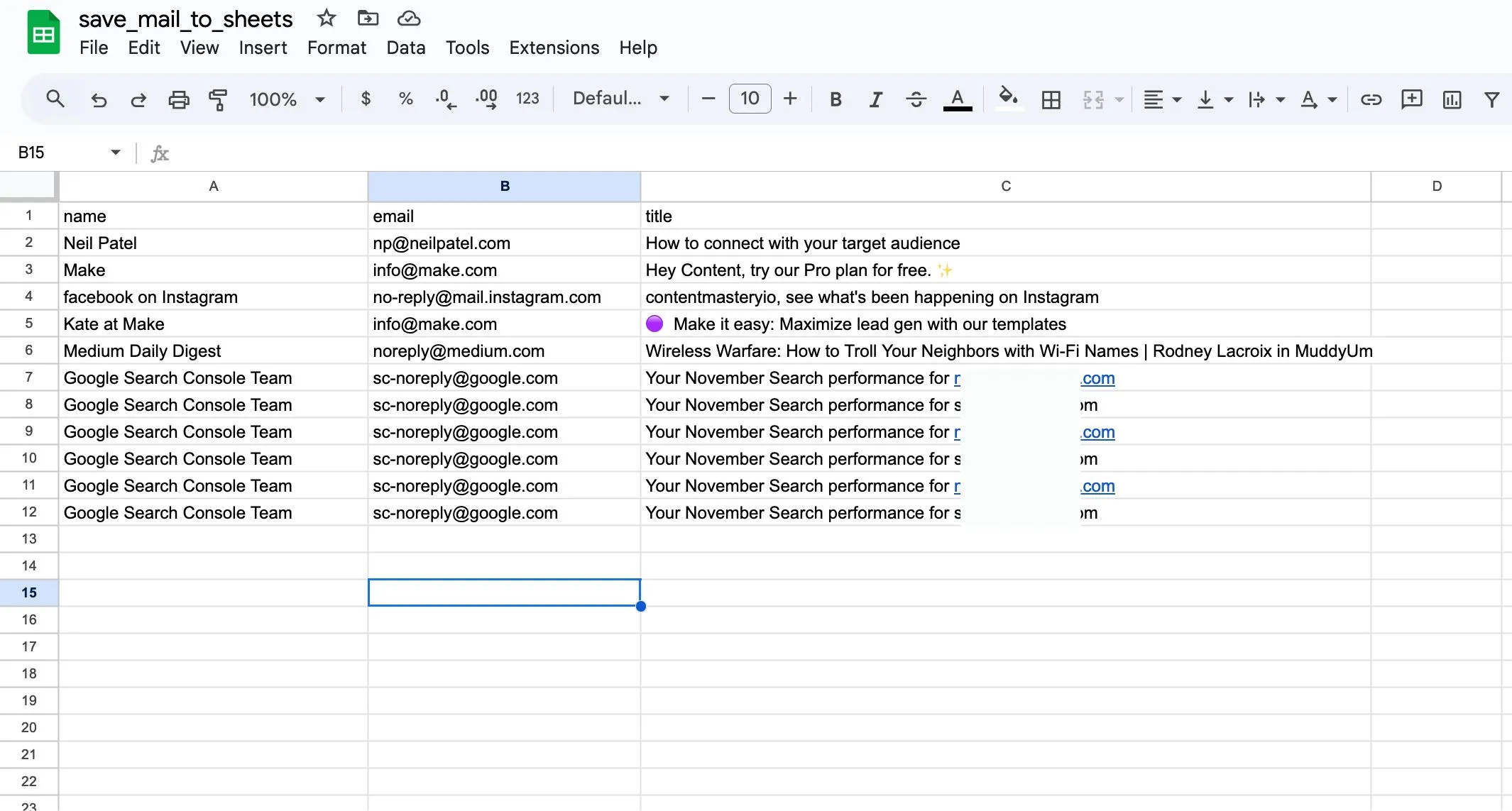Viewport: 1512px width, 811px height.
Task: Select the Kate at Make cell
Action: pyautogui.click(x=213, y=324)
